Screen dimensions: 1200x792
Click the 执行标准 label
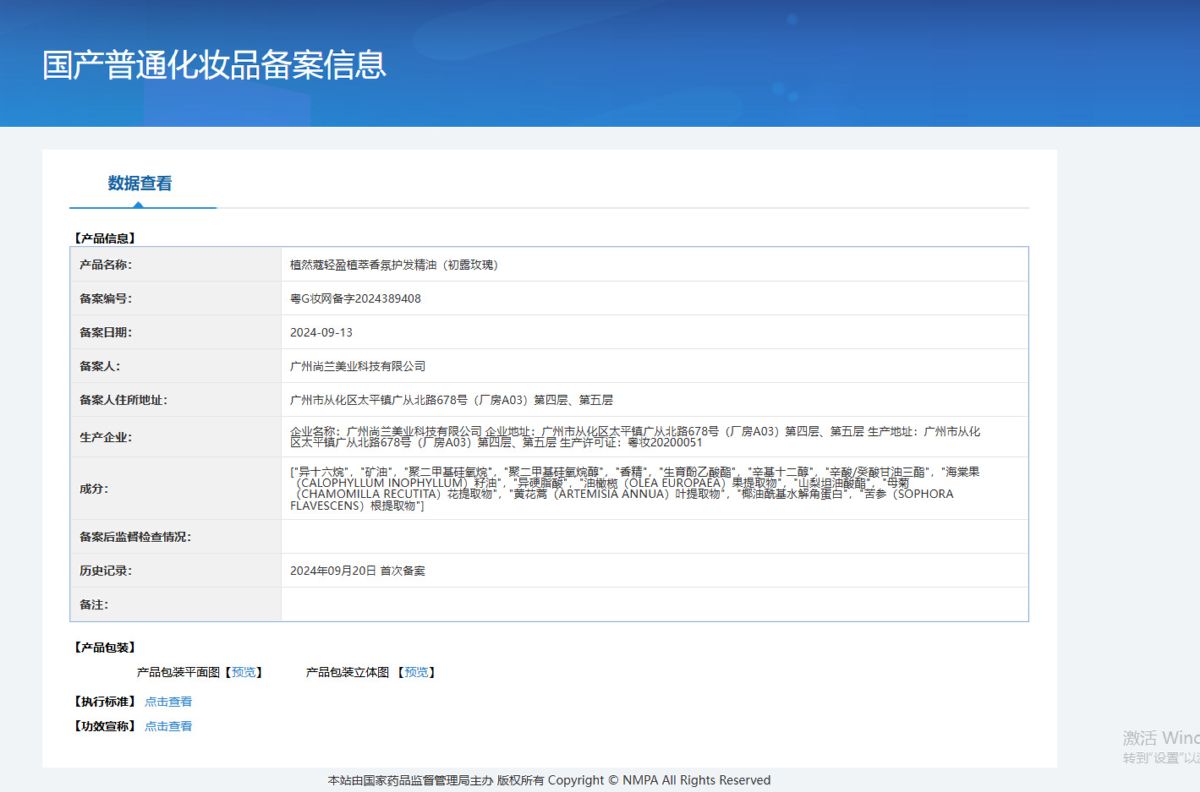[x=105, y=702]
